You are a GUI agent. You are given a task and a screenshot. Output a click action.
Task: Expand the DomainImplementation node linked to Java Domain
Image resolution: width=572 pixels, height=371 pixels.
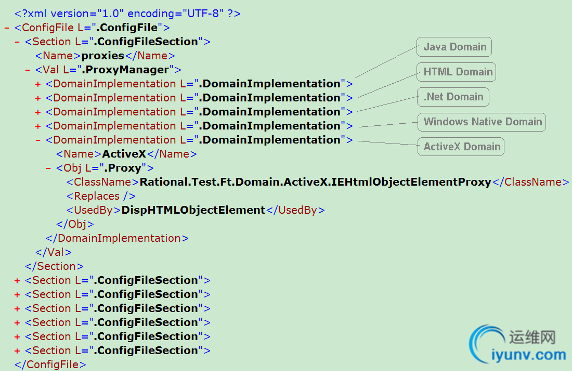[38, 84]
